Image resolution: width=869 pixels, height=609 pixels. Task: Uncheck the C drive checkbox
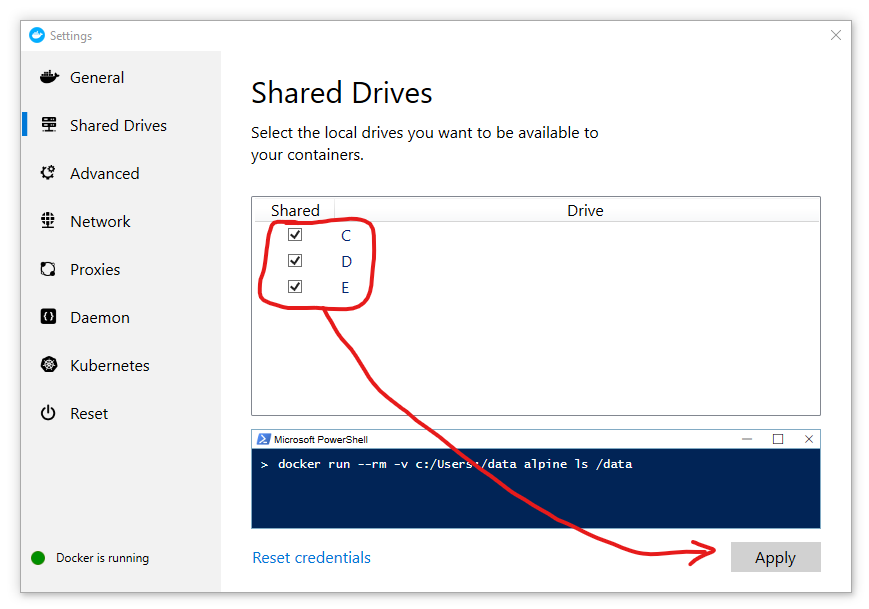295,235
